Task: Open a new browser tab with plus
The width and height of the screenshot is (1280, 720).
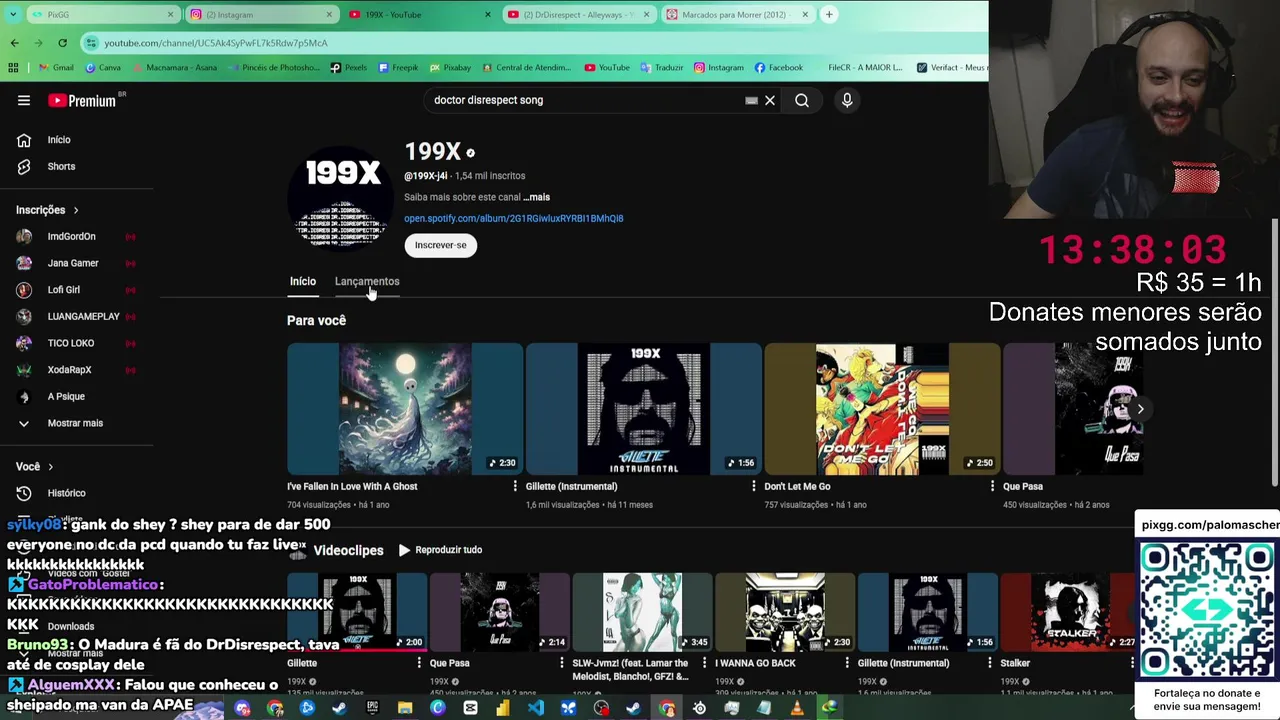Action: click(x=829, y=14)
